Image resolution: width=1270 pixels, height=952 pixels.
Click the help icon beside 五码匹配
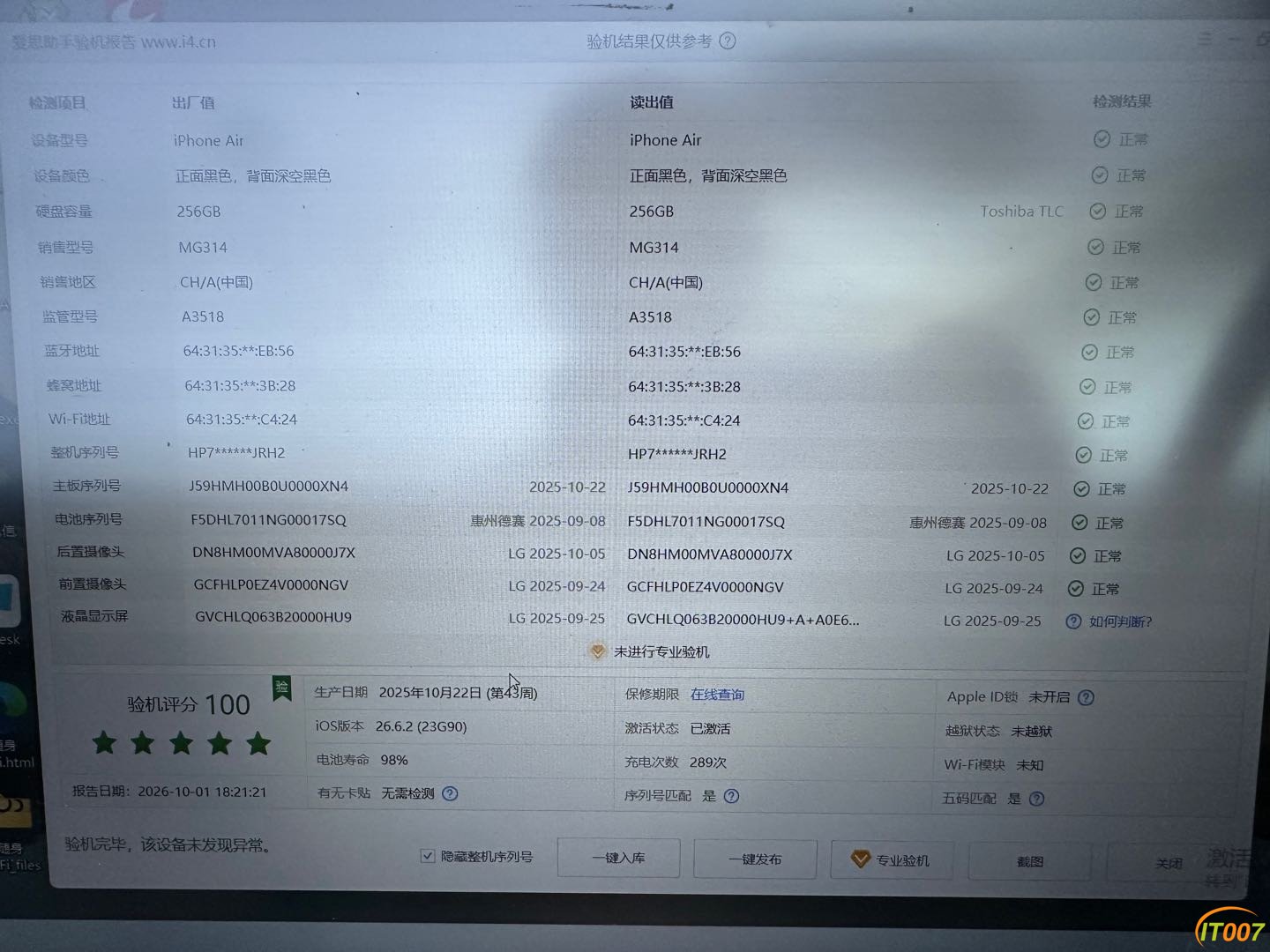tap(1036, 799)
